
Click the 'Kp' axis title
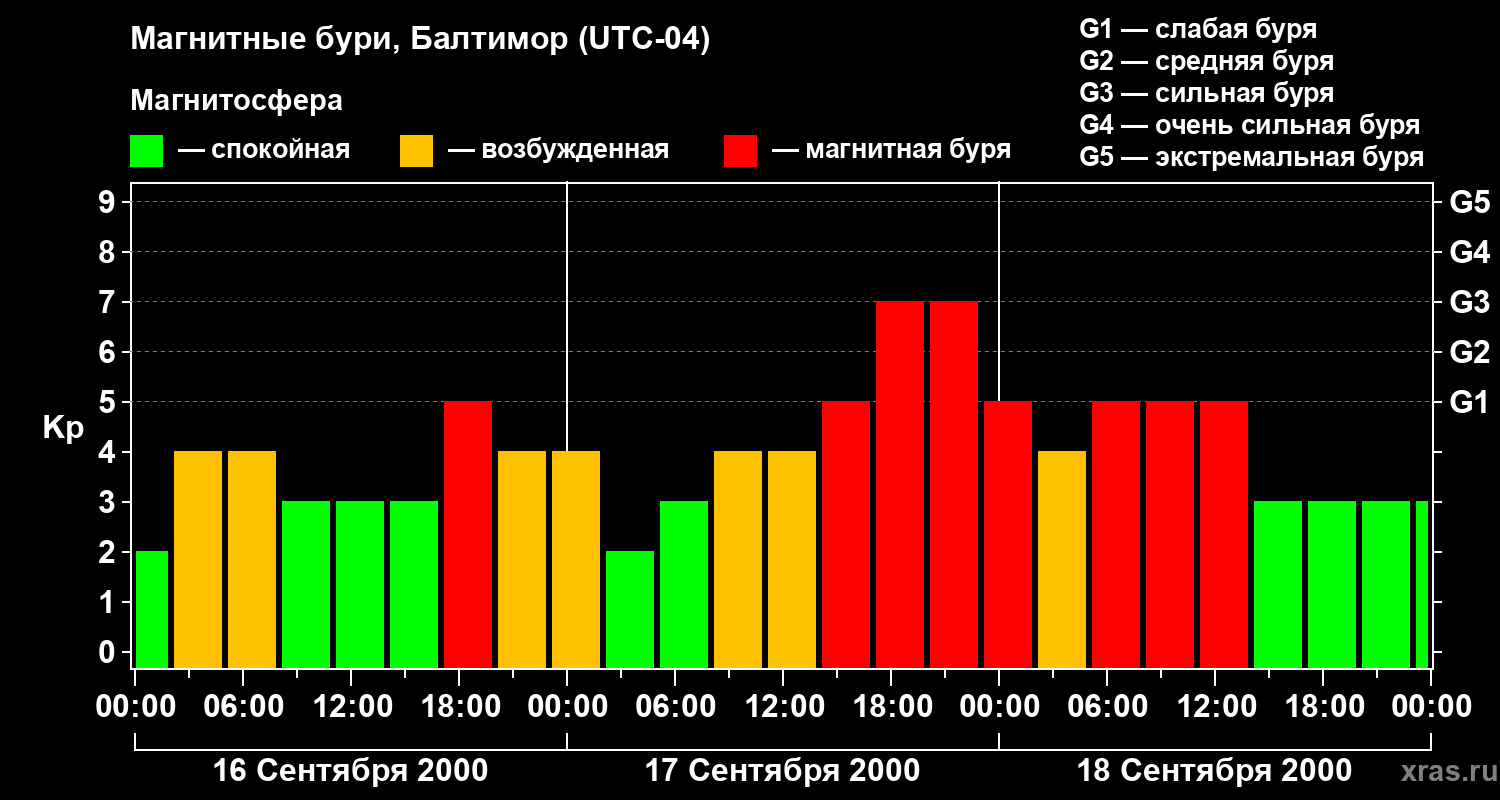(x=63, y=428)
